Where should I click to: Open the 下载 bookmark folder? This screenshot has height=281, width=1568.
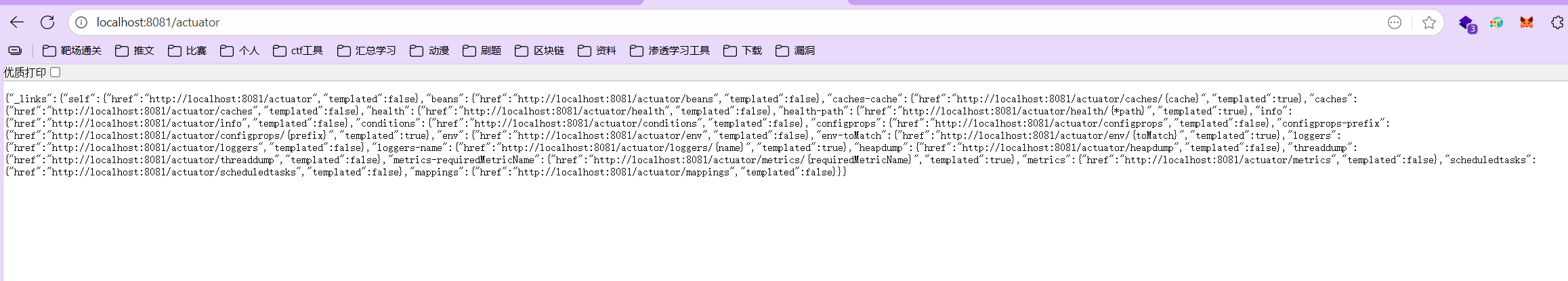743,51
